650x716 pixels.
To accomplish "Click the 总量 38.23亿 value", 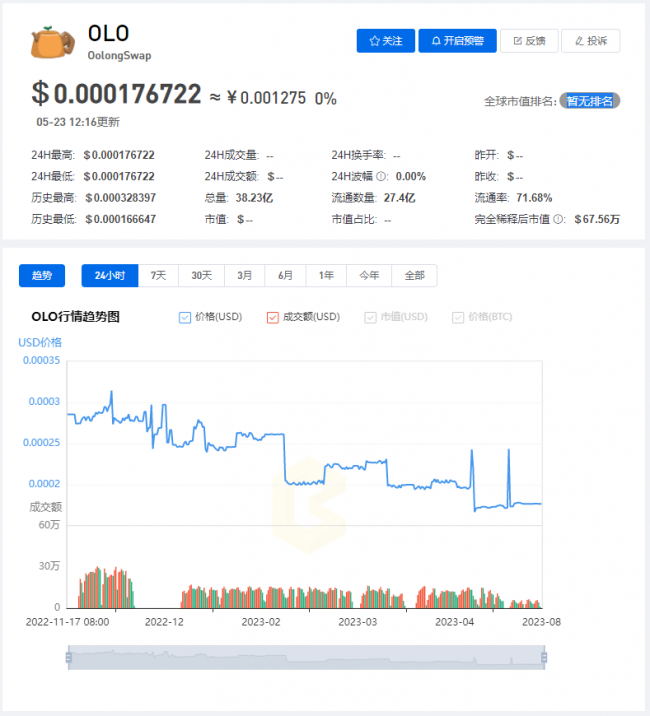I will 254,198.
